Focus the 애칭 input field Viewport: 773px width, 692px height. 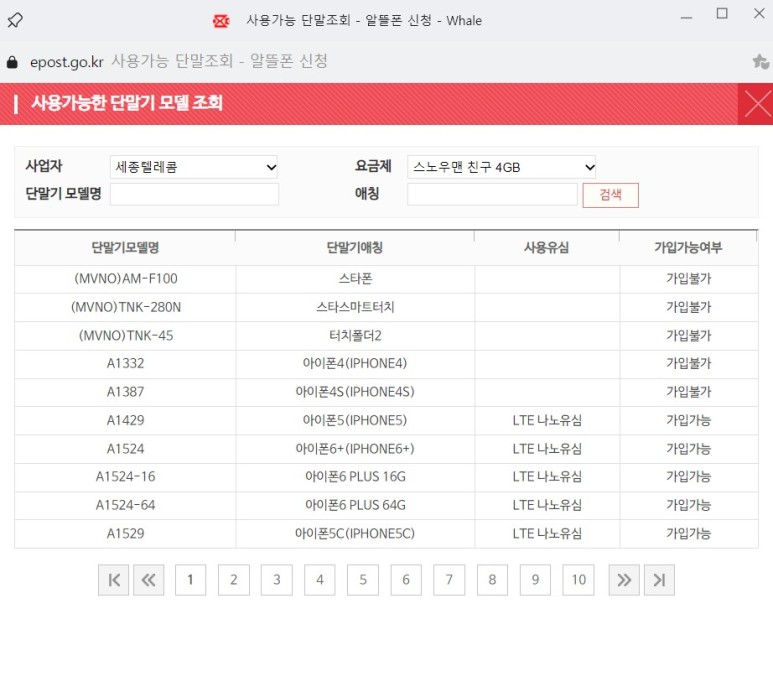(x=492, y=194)
